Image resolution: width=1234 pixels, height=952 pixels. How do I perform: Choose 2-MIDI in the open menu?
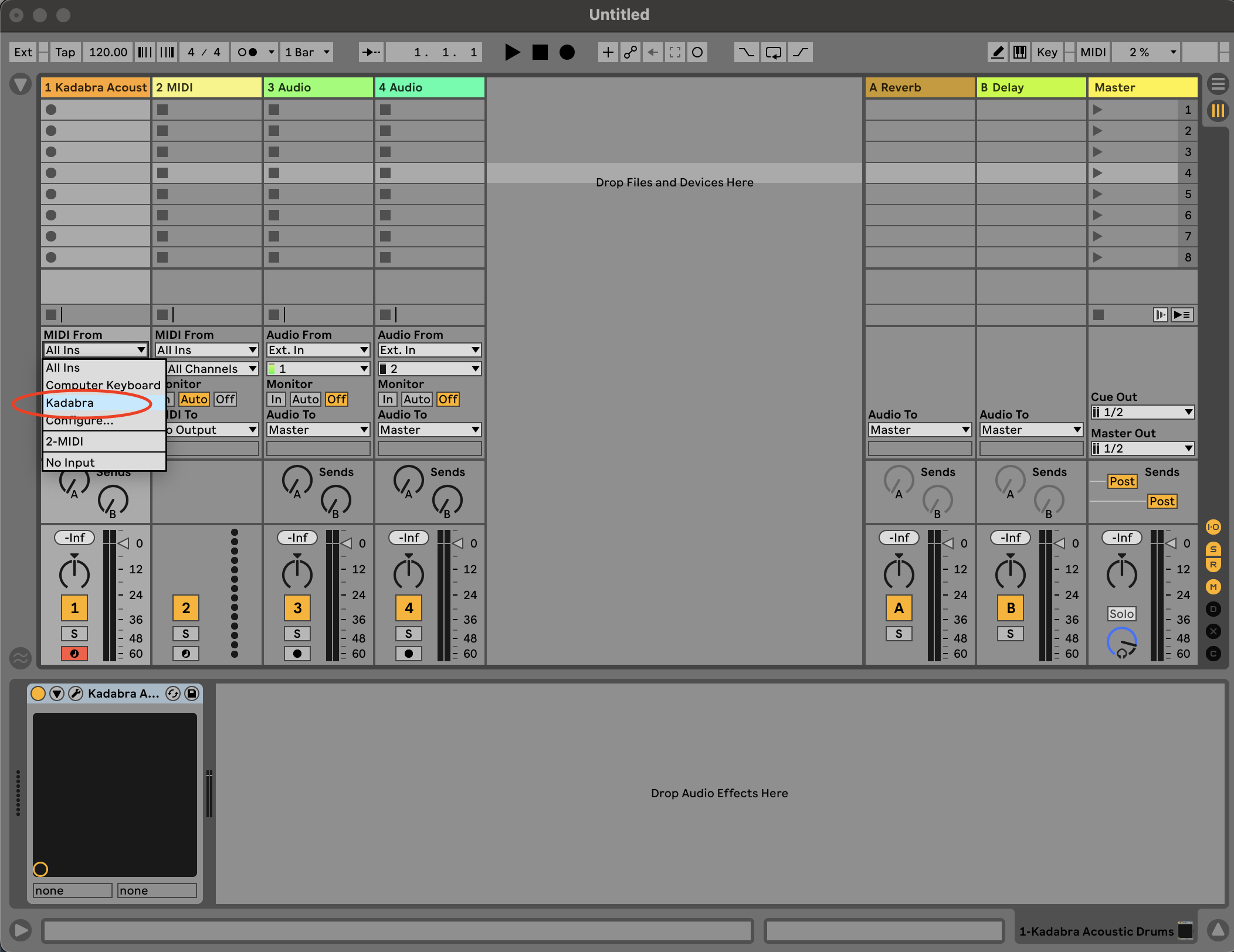104,441
